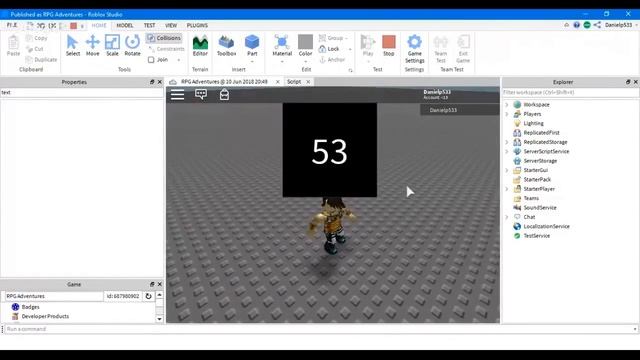Pick the Rotate tool
640x360 pixels.
[x=132, y=45]
